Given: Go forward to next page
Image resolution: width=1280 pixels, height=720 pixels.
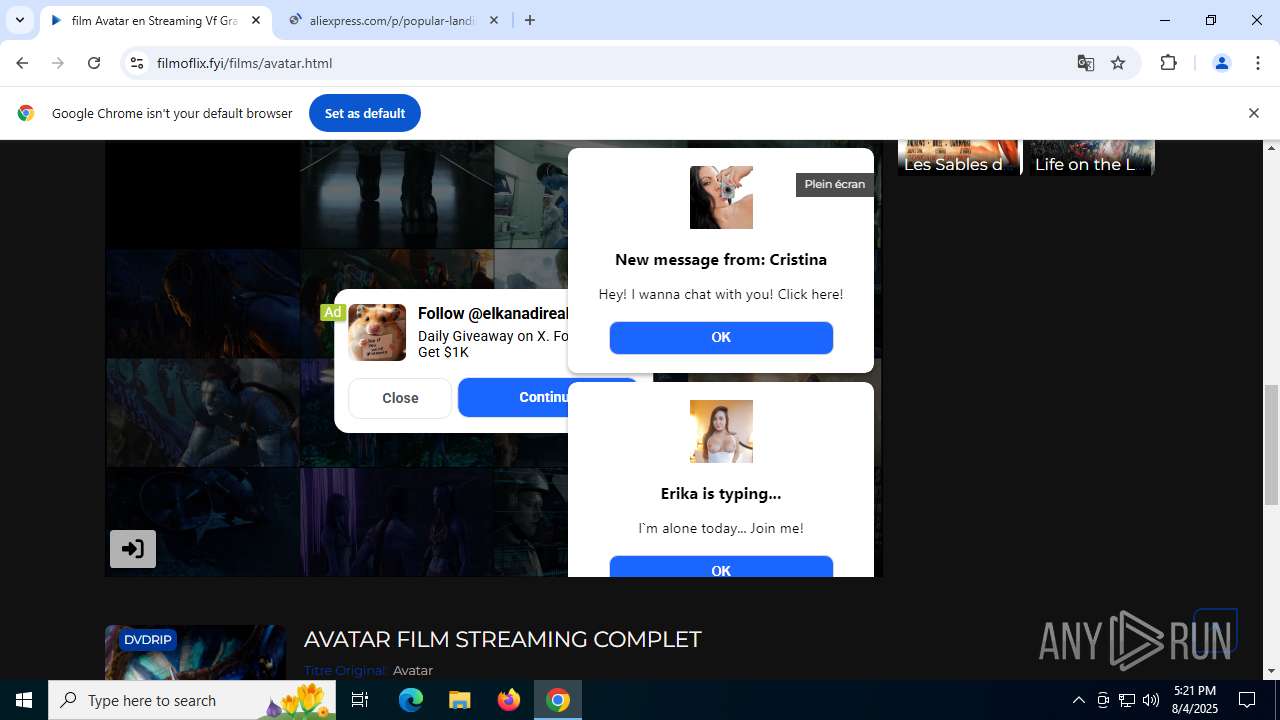Looking at the screenshot, I should [58, 63].
